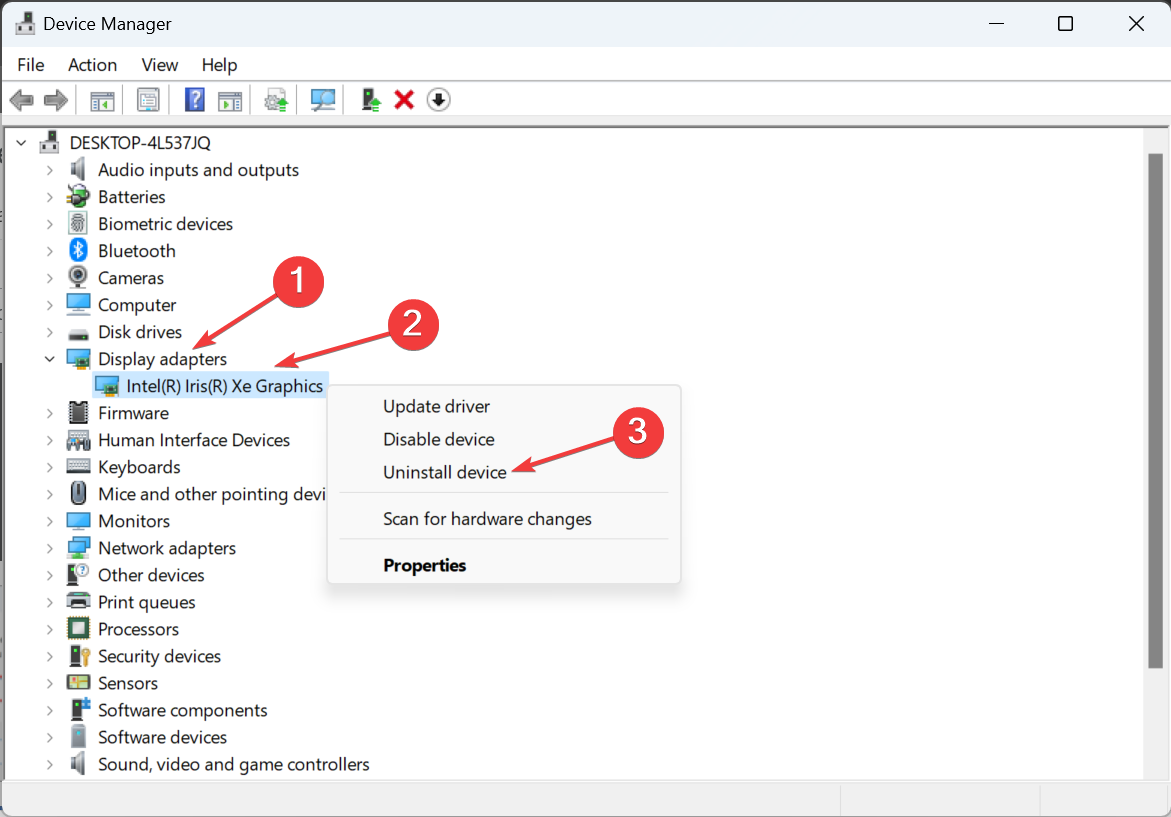Click the Audio inputs and outputs speaker icon

coord(78,170)
